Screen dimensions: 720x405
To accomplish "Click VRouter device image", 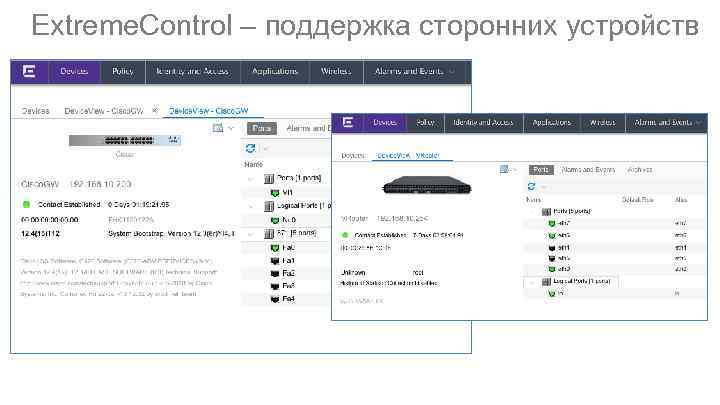I will [427, 185].
